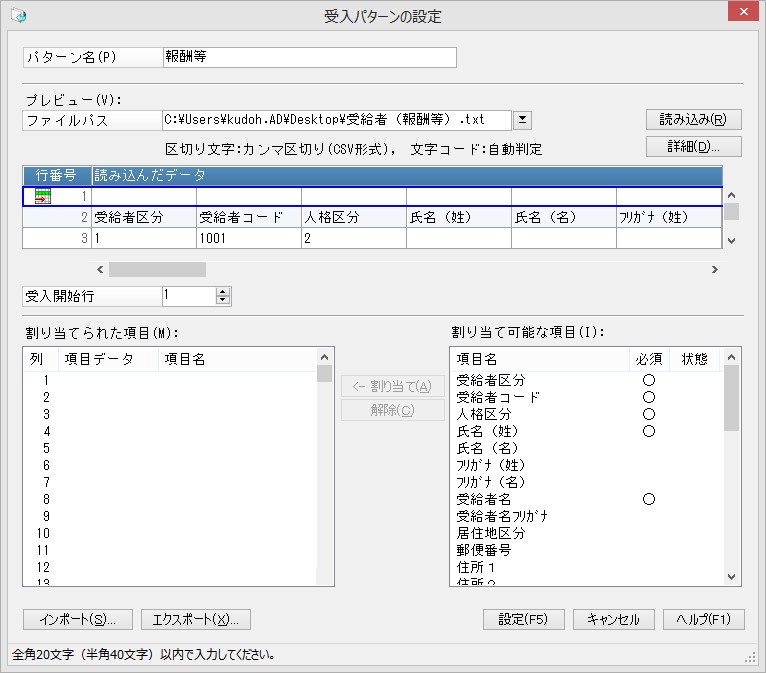
Task: Click the インポート(S)... button
Action: 78,620
